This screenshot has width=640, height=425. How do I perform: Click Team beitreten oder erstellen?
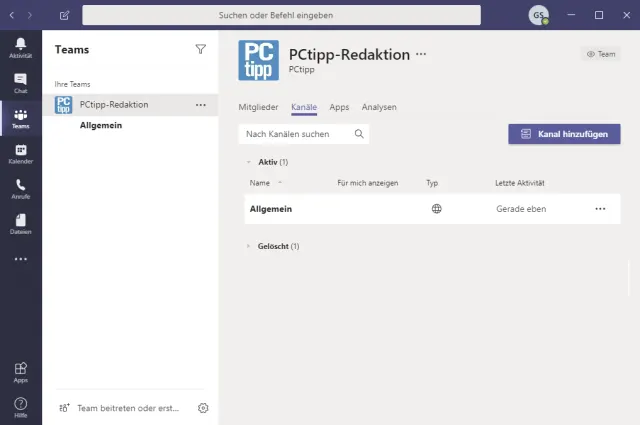(x=128, y=408)
